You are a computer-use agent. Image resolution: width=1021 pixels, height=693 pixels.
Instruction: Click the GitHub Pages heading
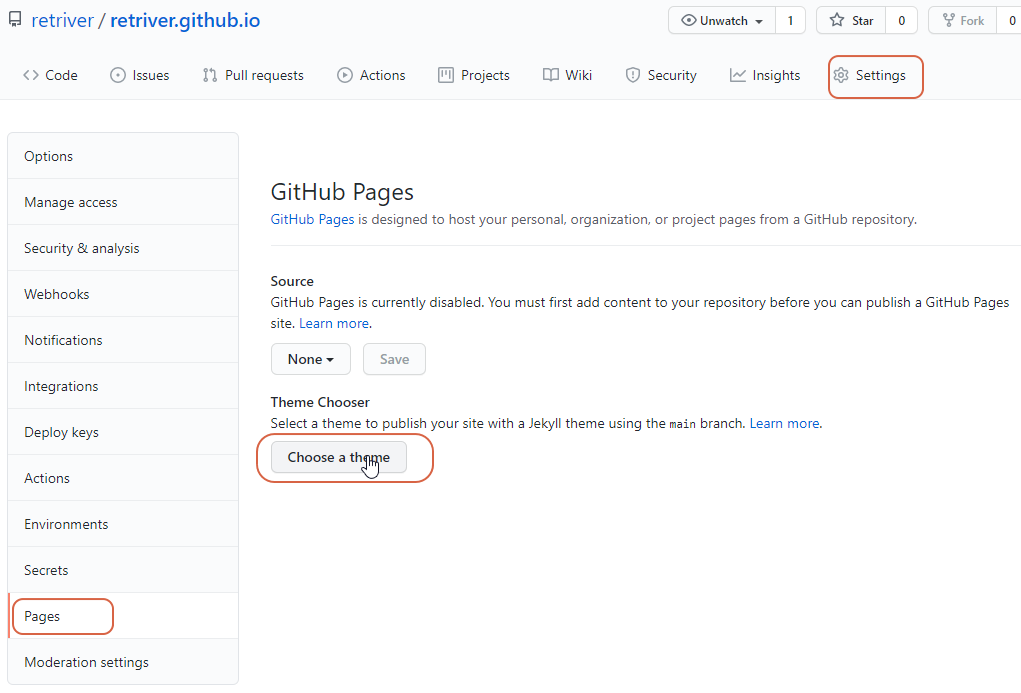342,192
